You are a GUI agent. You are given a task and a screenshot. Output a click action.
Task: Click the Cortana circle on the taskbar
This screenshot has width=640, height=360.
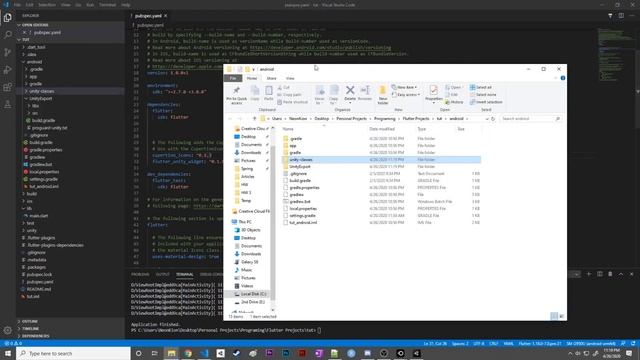click(x=138, y=353)
